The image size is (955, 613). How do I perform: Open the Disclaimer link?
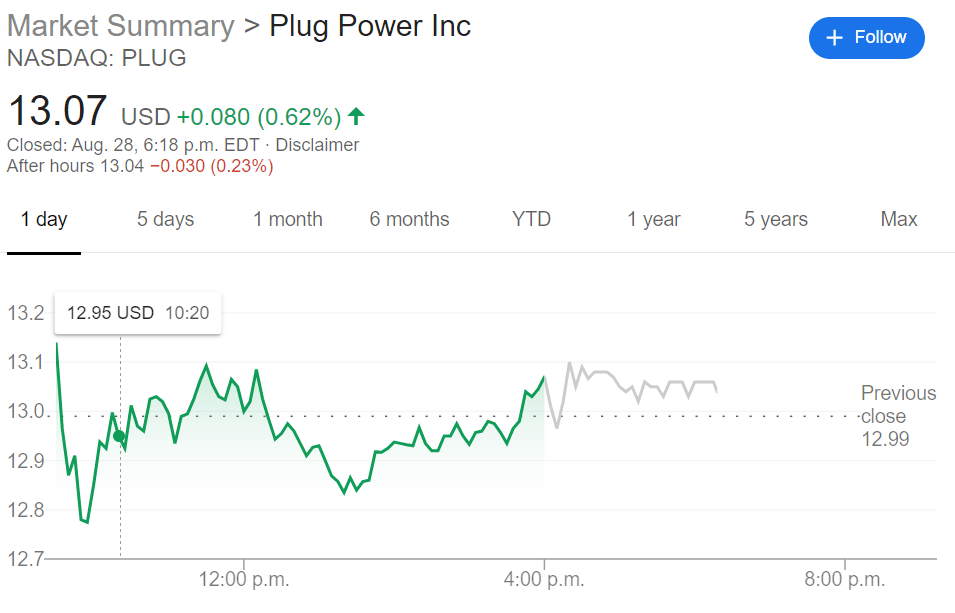click(x=317, y=145)
